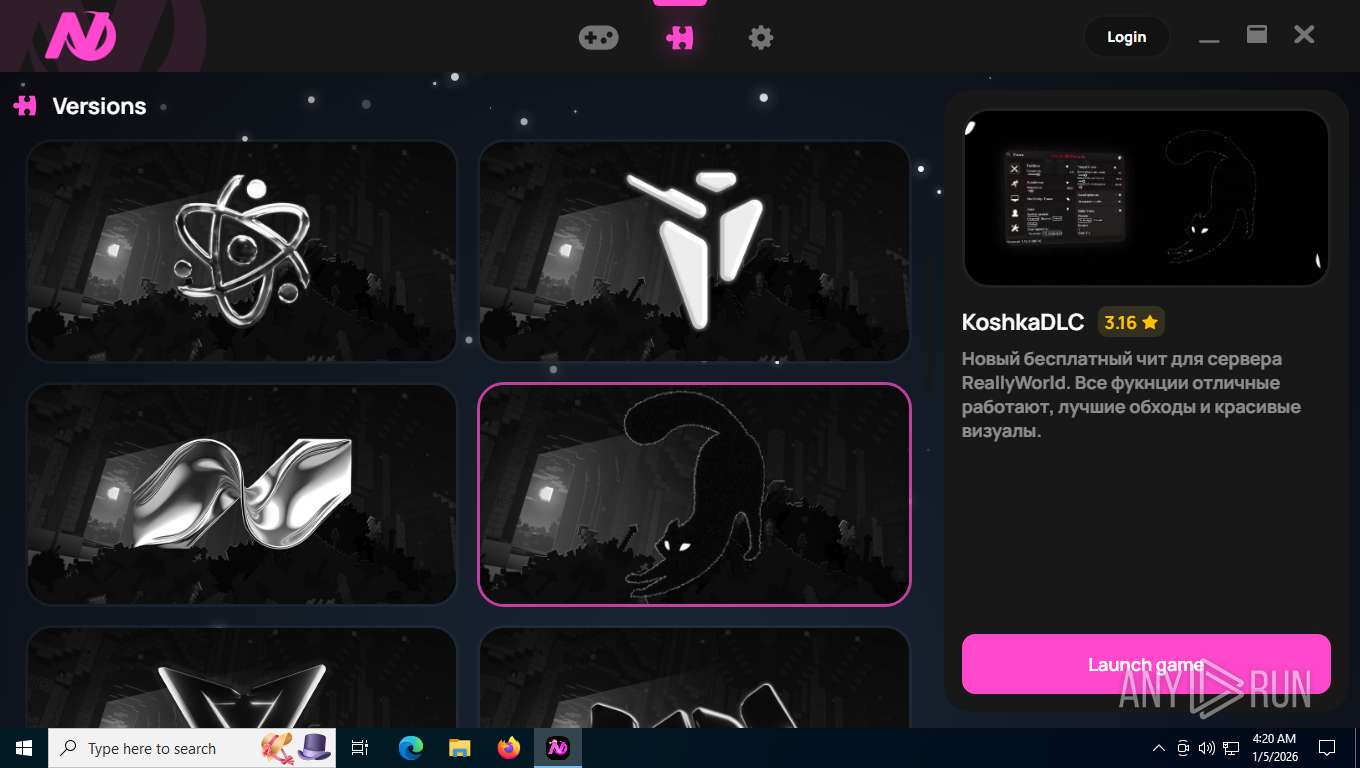This screenshot has width=1360, height=768.
Task: Maximize the launcher window
Action: [1257, 35]
